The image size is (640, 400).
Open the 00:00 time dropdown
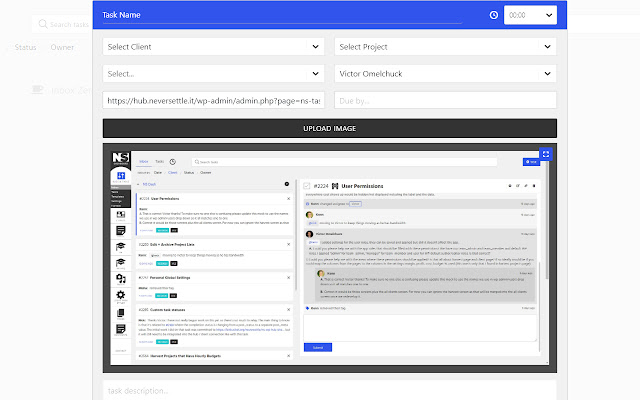click(x=530, y=15)
